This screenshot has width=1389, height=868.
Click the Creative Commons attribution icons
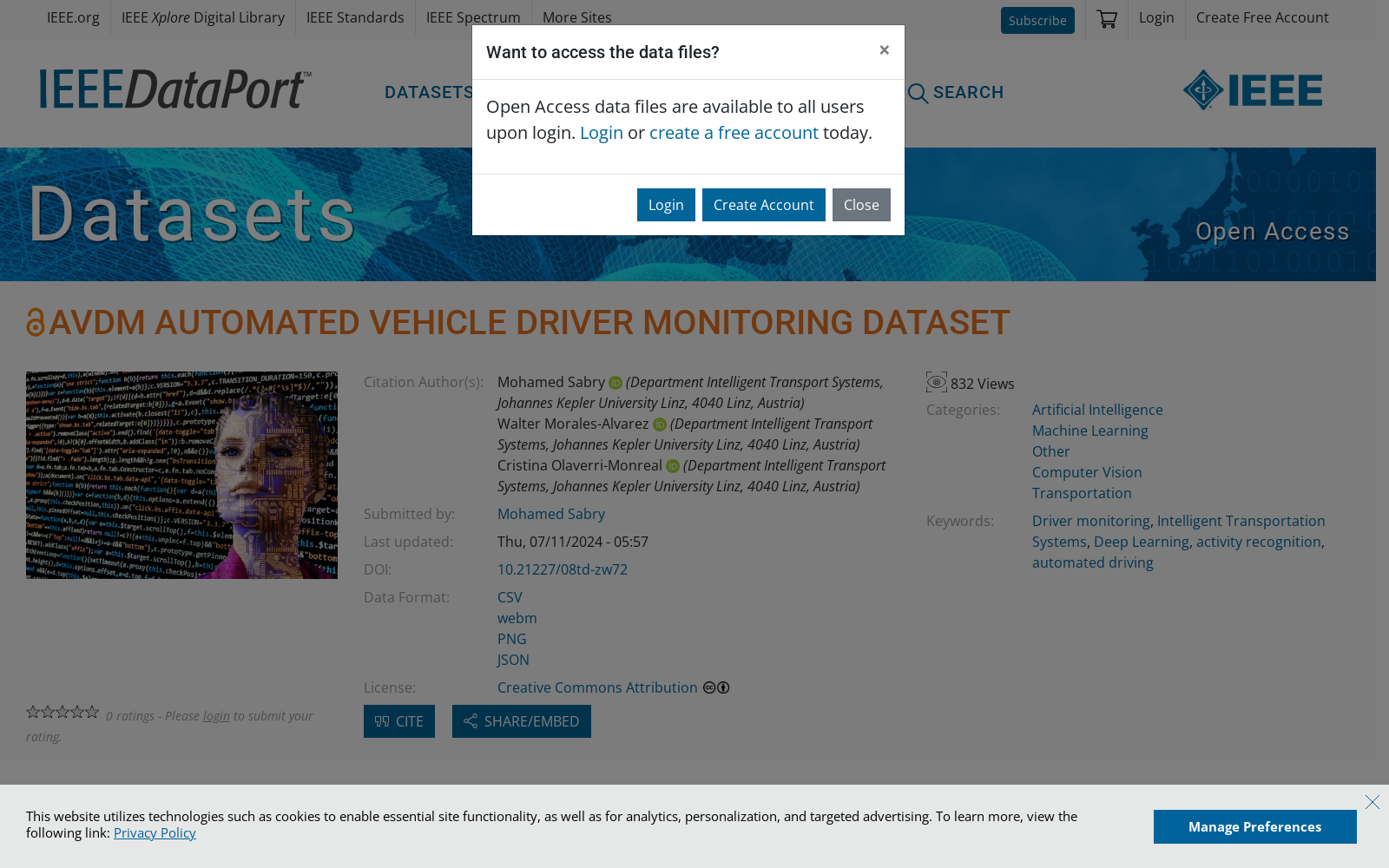click(x=715, y=687)
